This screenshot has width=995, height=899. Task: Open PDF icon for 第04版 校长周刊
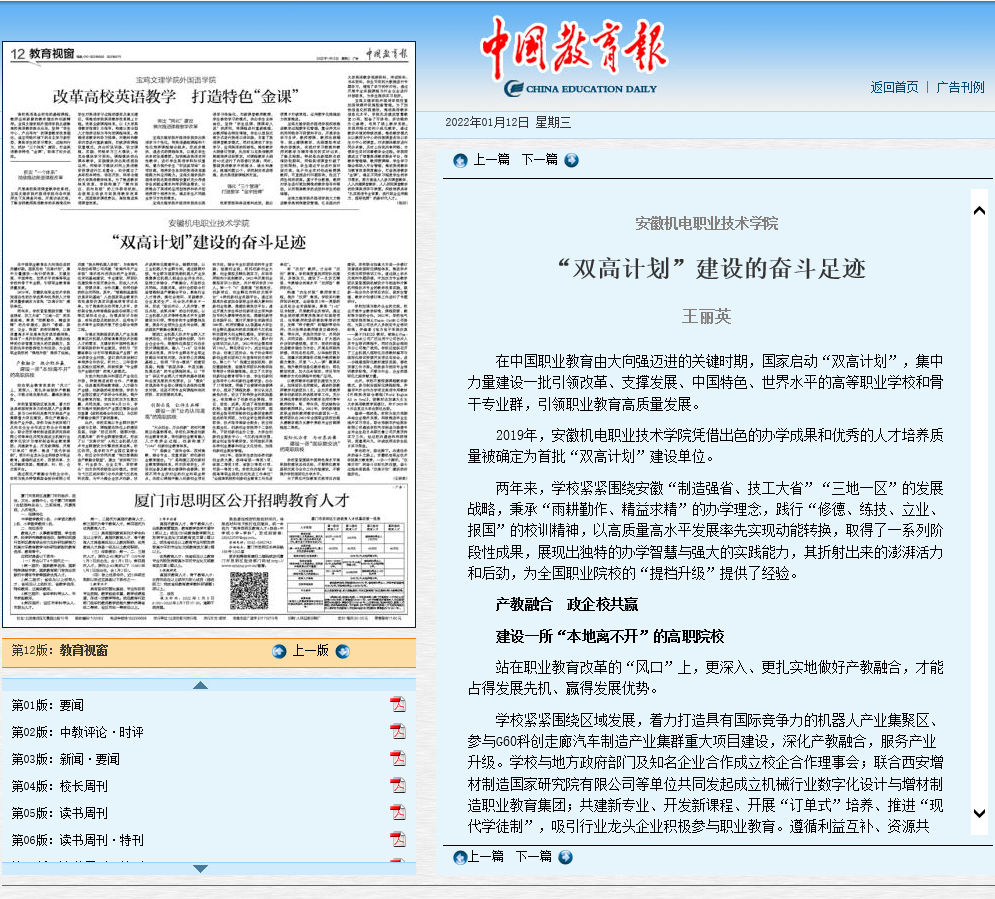[398, 785]
